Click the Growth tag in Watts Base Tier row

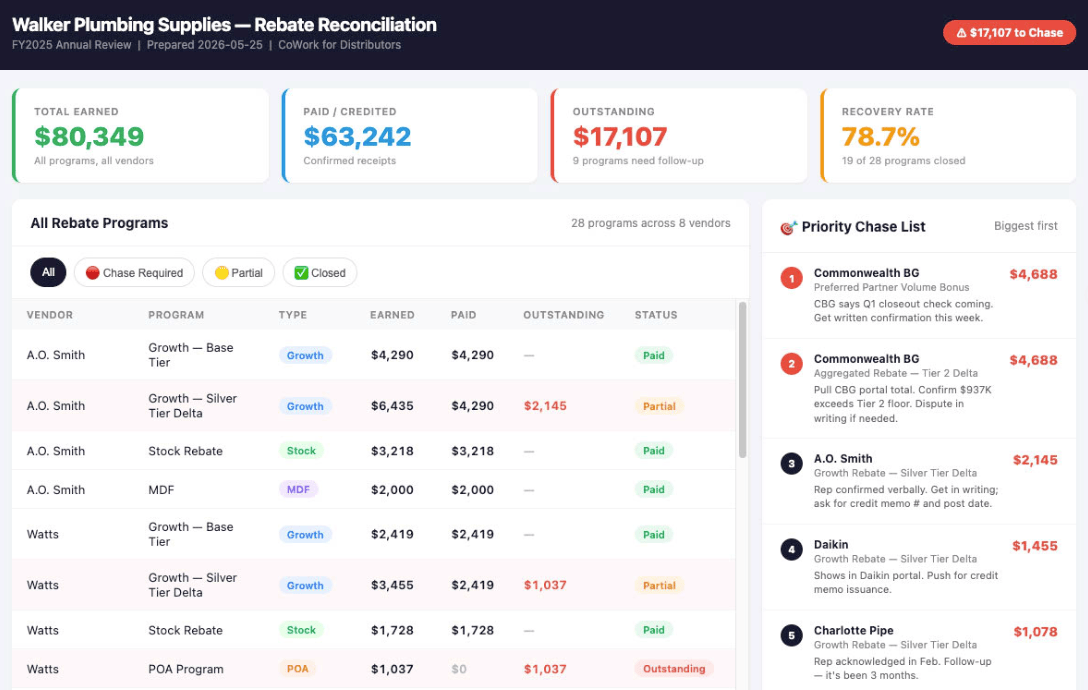(305, 535)
